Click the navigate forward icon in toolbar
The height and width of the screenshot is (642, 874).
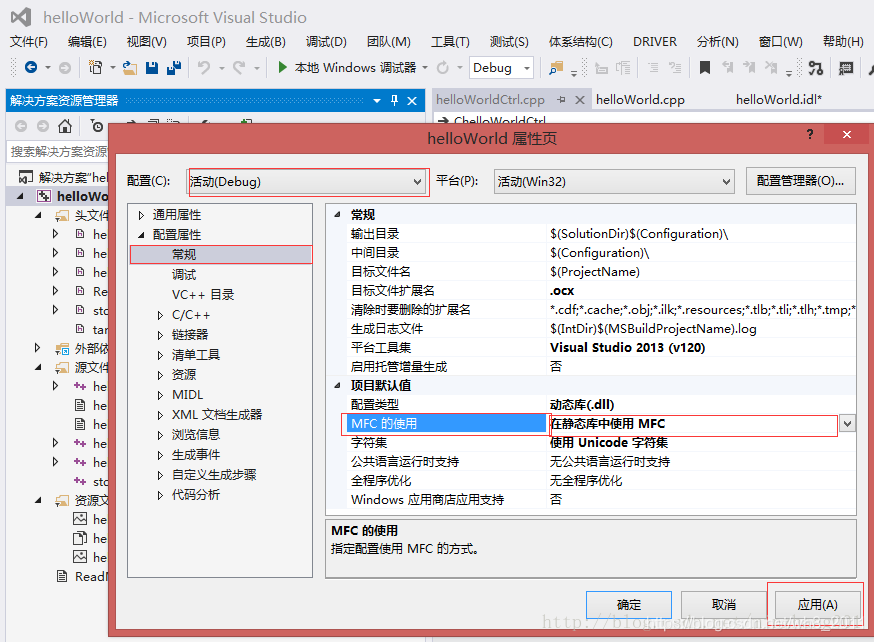pyautogui.click(x=65, y=67)
